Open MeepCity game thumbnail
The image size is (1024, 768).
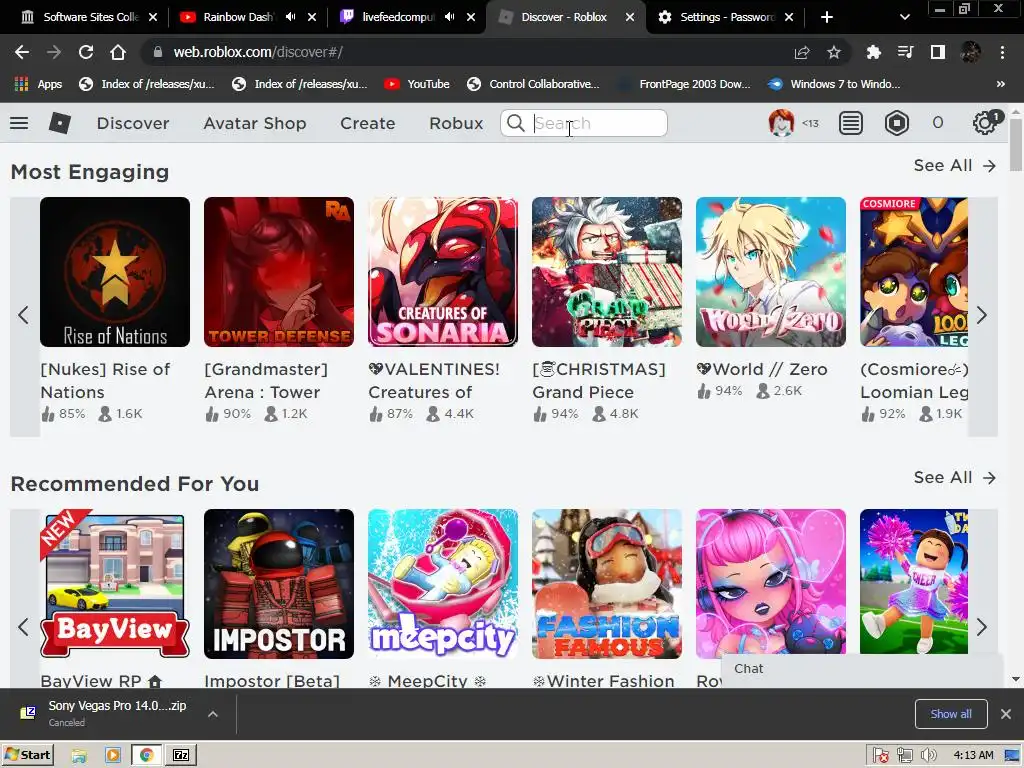443,584
